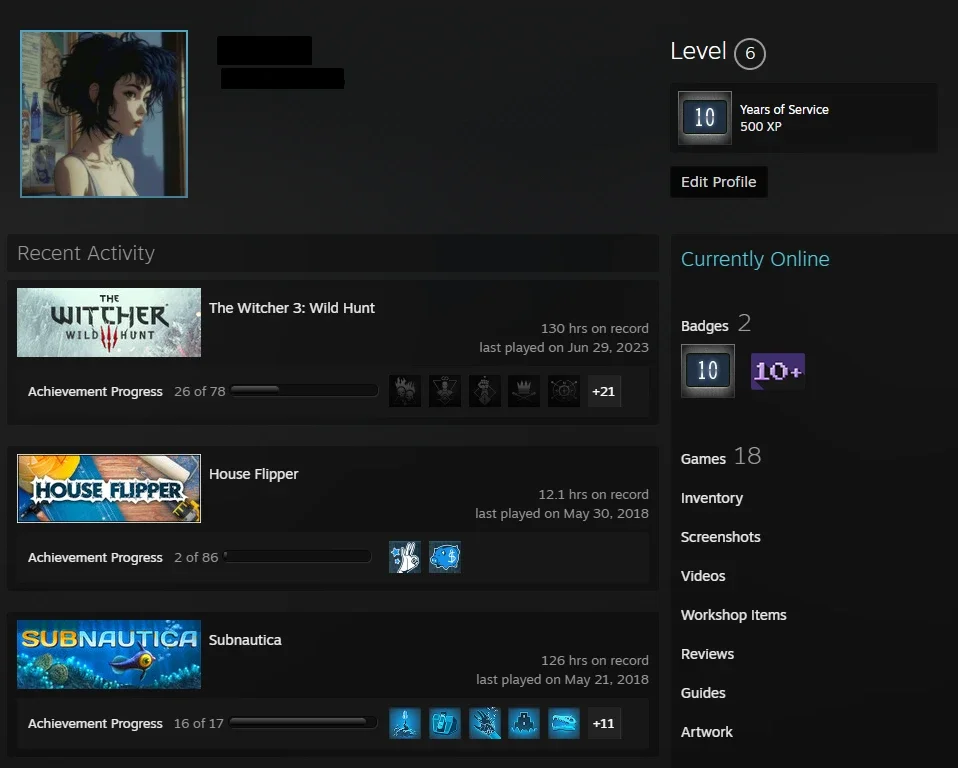958x768 pixels.
Task: Go to Reviews
Action: tap(707, 654)
